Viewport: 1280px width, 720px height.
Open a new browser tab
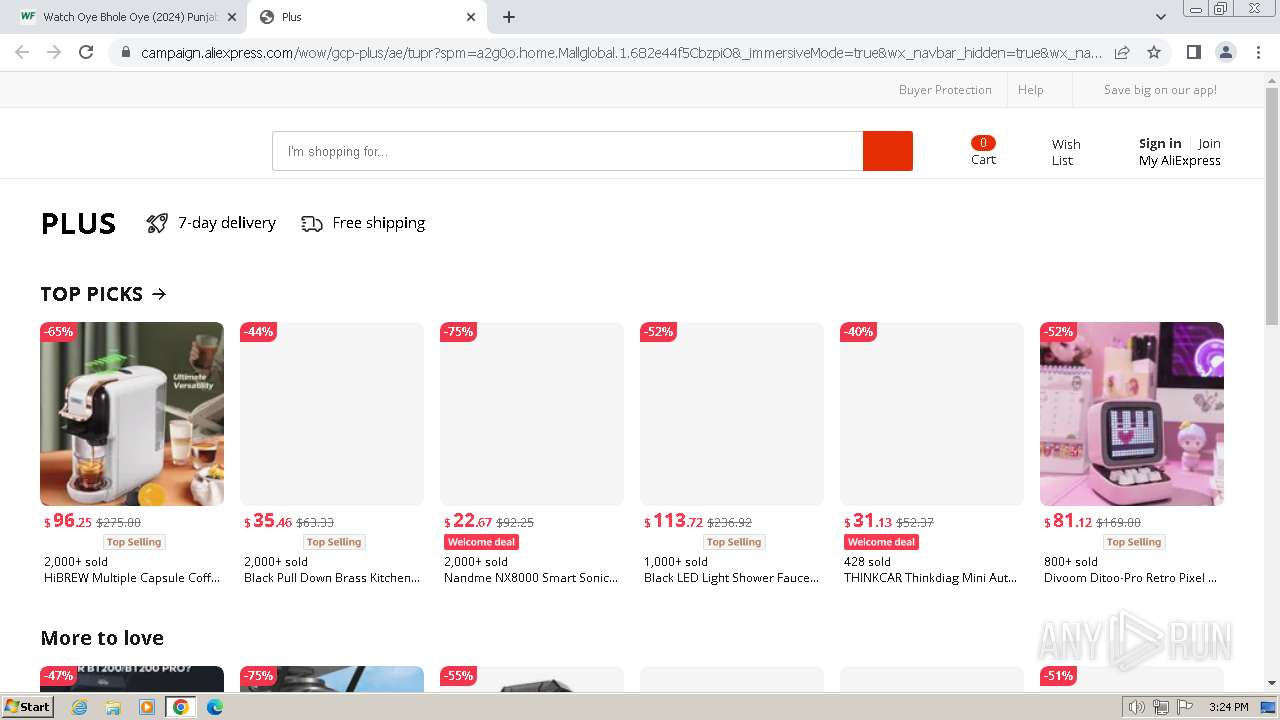tap(509, 17)
